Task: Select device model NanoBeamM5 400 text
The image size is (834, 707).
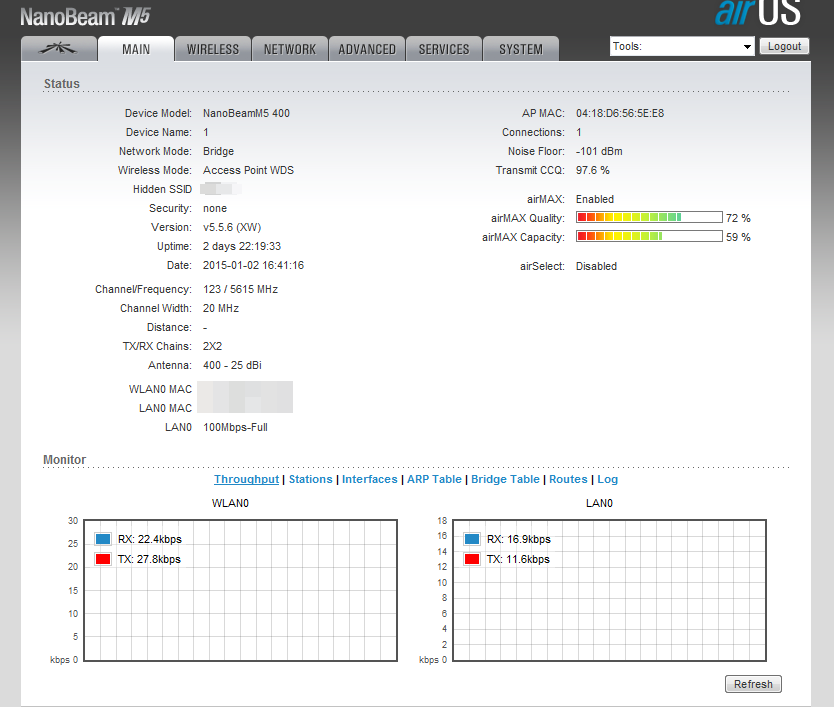Action: 246,113
